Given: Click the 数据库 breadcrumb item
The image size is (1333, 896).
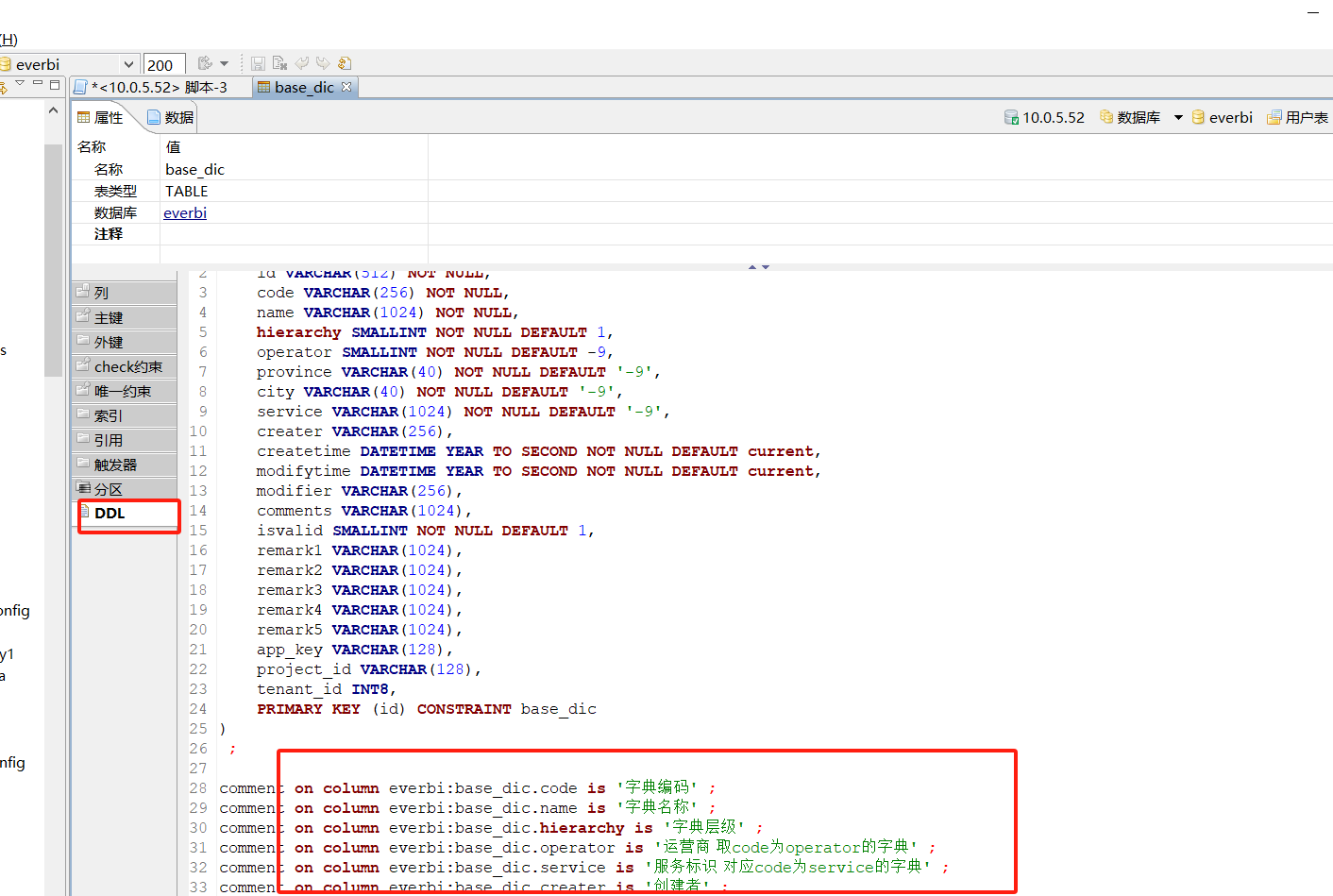Looking at the screenshot, I should [x=1130, y=117].
